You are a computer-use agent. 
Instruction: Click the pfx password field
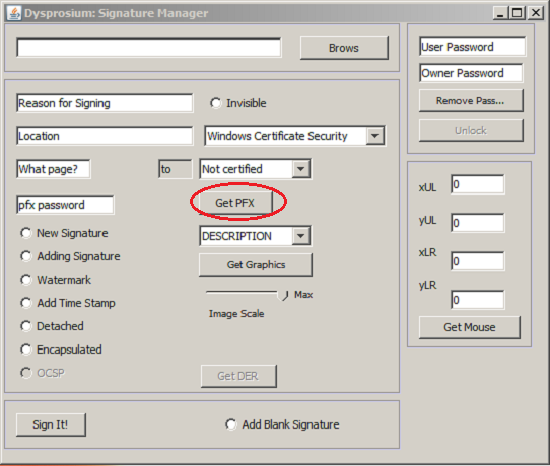coord(65,205)
